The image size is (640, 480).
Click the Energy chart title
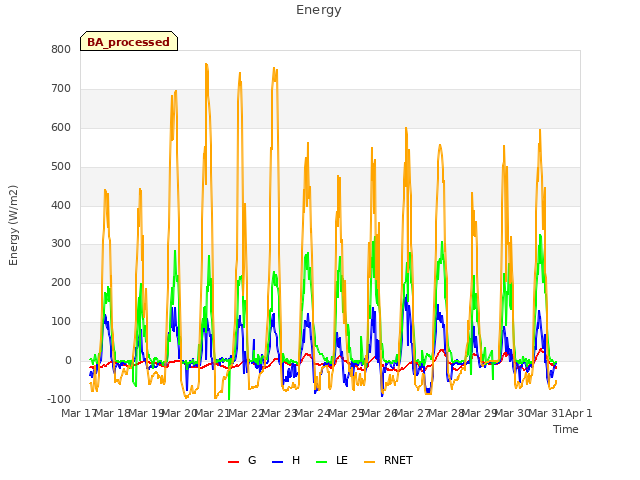tap(319, 10)
